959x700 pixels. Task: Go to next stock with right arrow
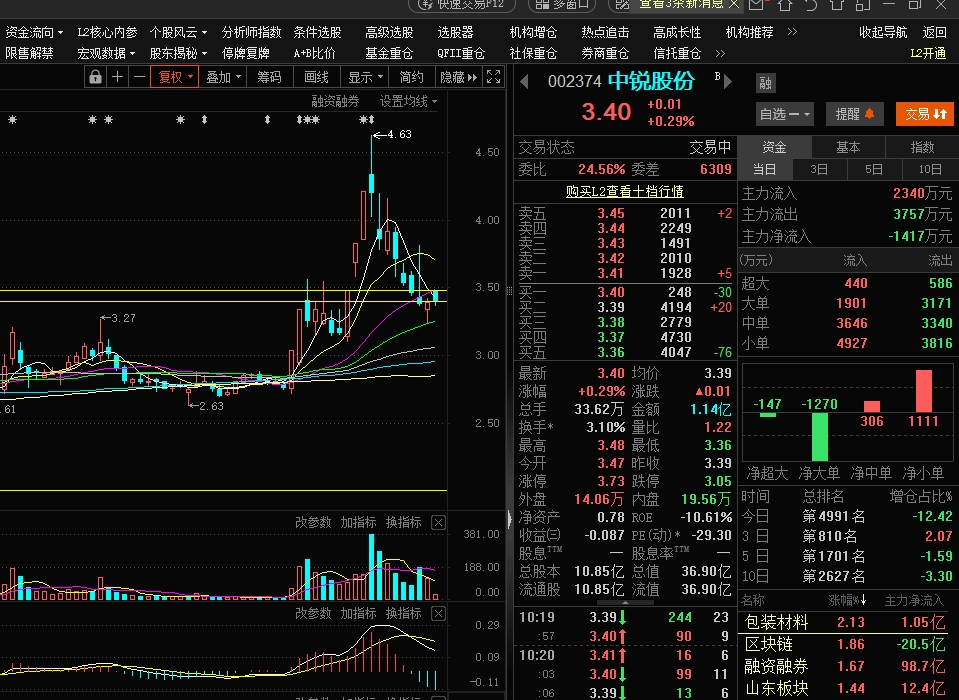click(x=728, y=81)
